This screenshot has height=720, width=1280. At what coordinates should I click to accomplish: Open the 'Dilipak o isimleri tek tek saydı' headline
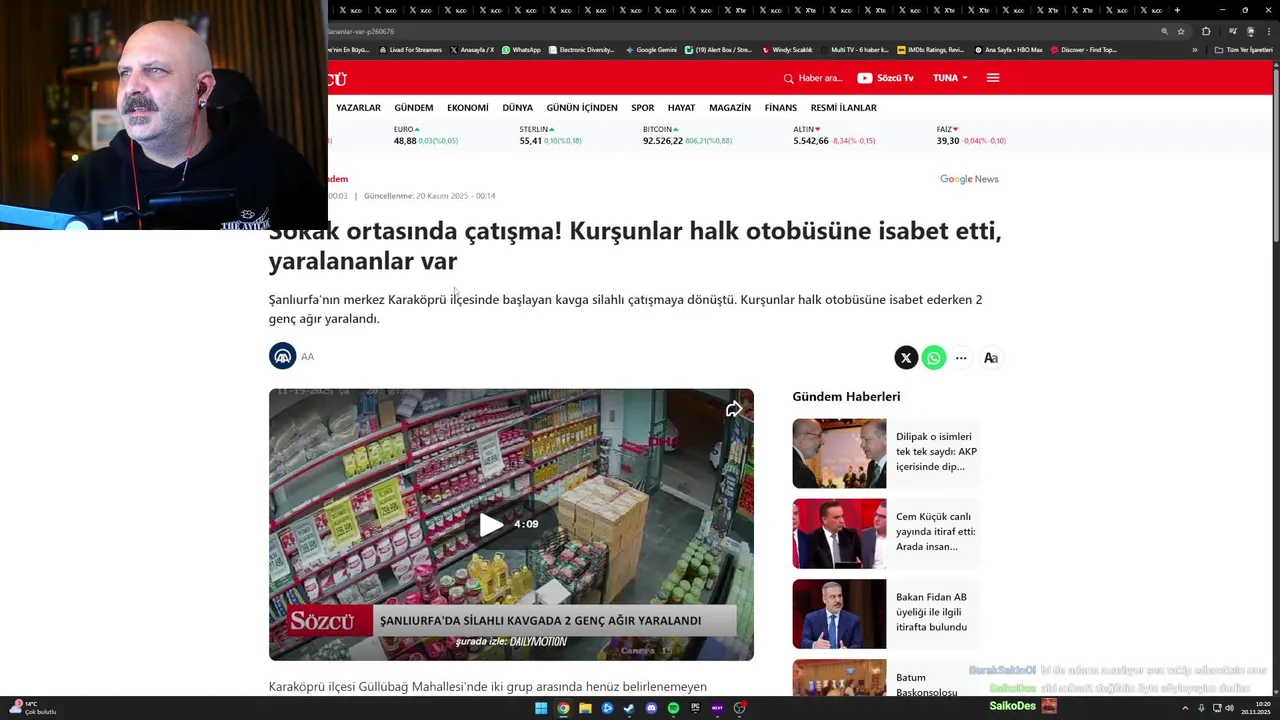point(936,452)
